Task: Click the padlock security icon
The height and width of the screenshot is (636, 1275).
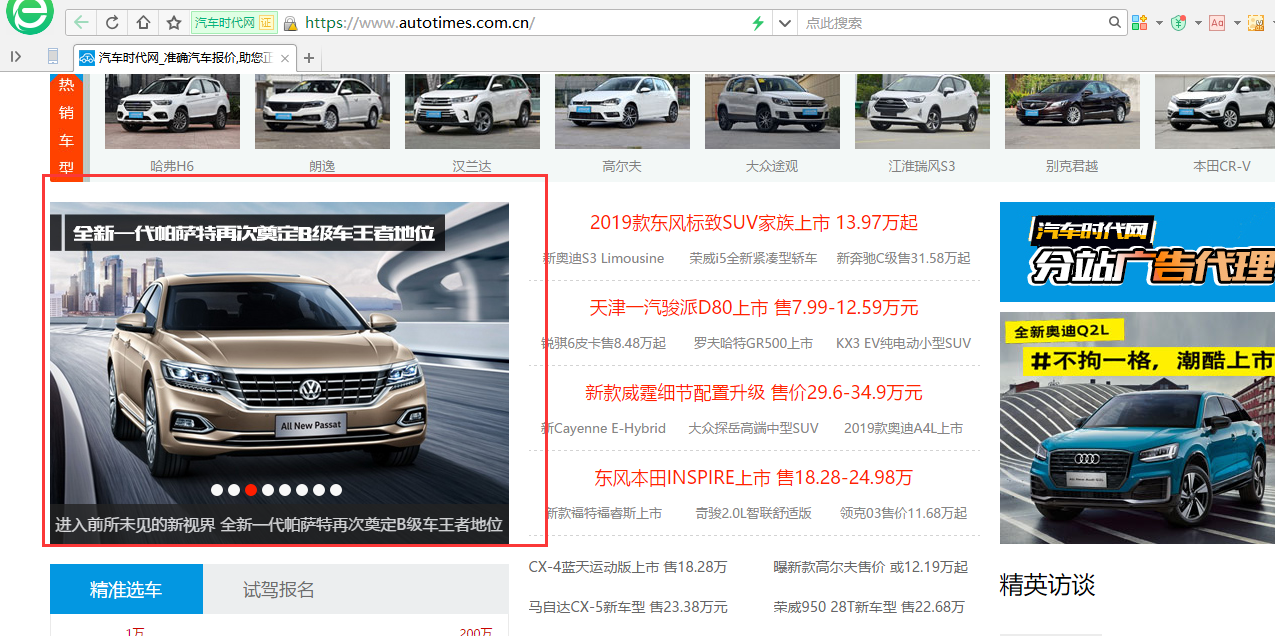Action: tap(290, 23)
